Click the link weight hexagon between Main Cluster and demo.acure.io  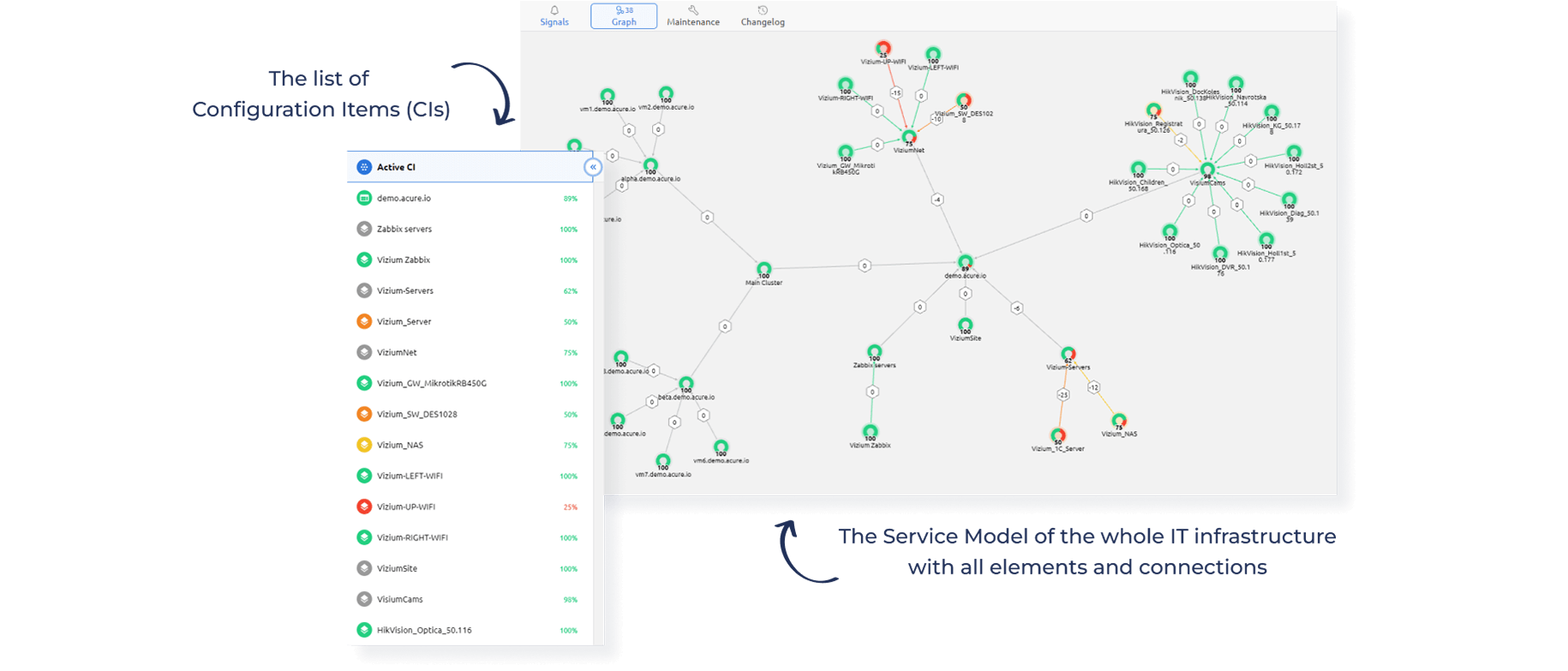pos(865,266)
